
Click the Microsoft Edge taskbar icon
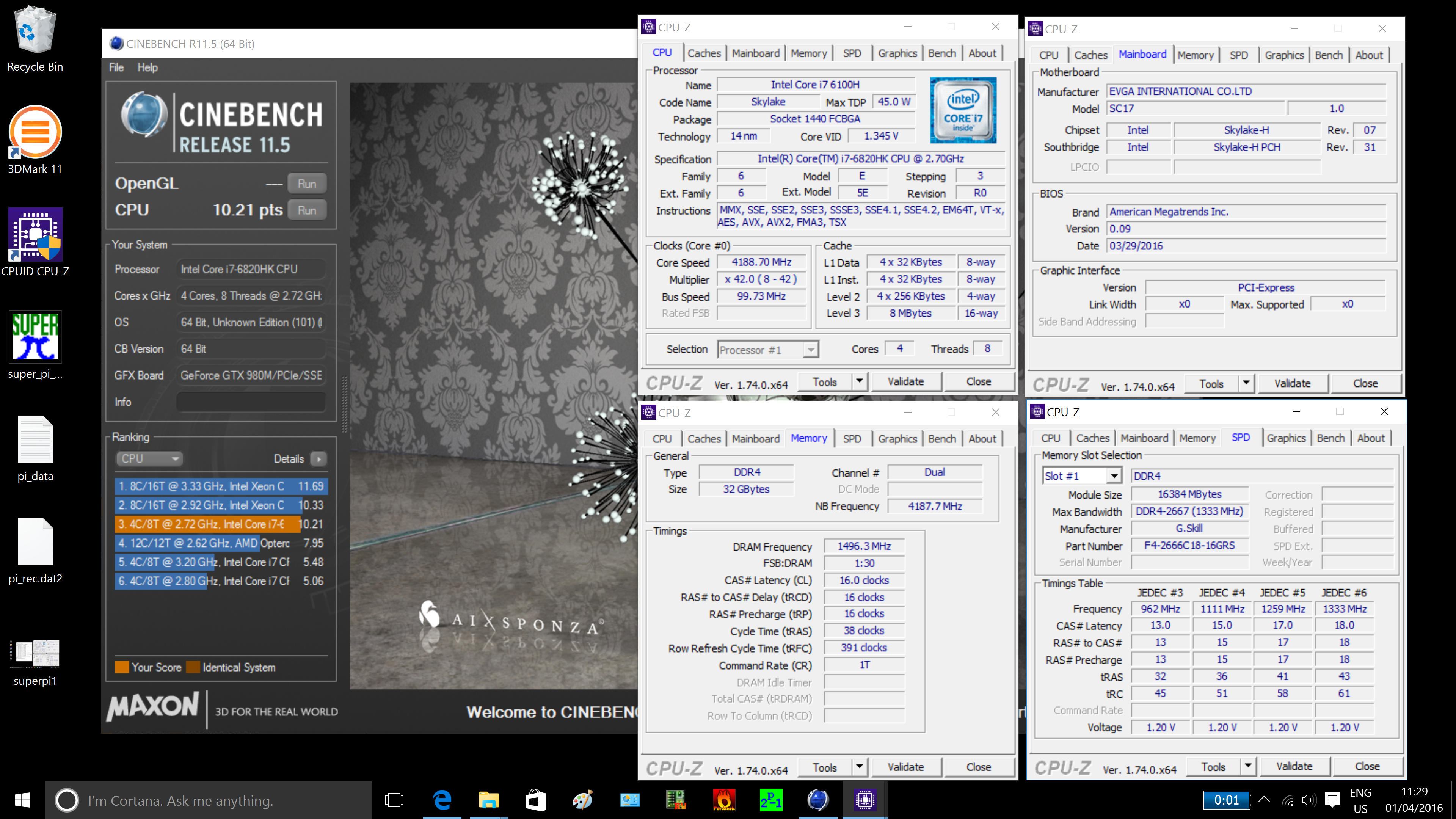(x=442, y=800)
